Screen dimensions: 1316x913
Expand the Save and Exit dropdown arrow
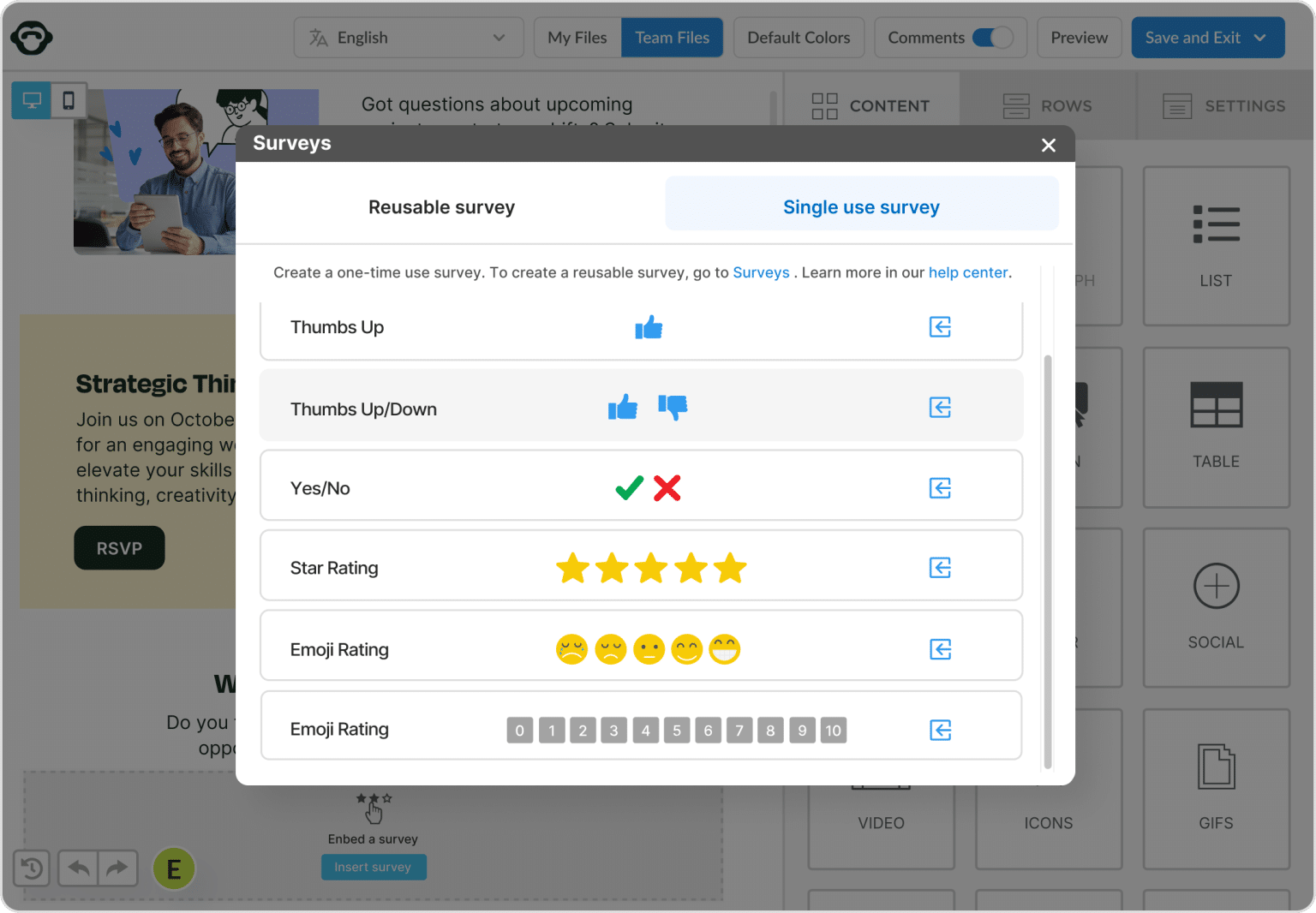(x=1259, y=38)
